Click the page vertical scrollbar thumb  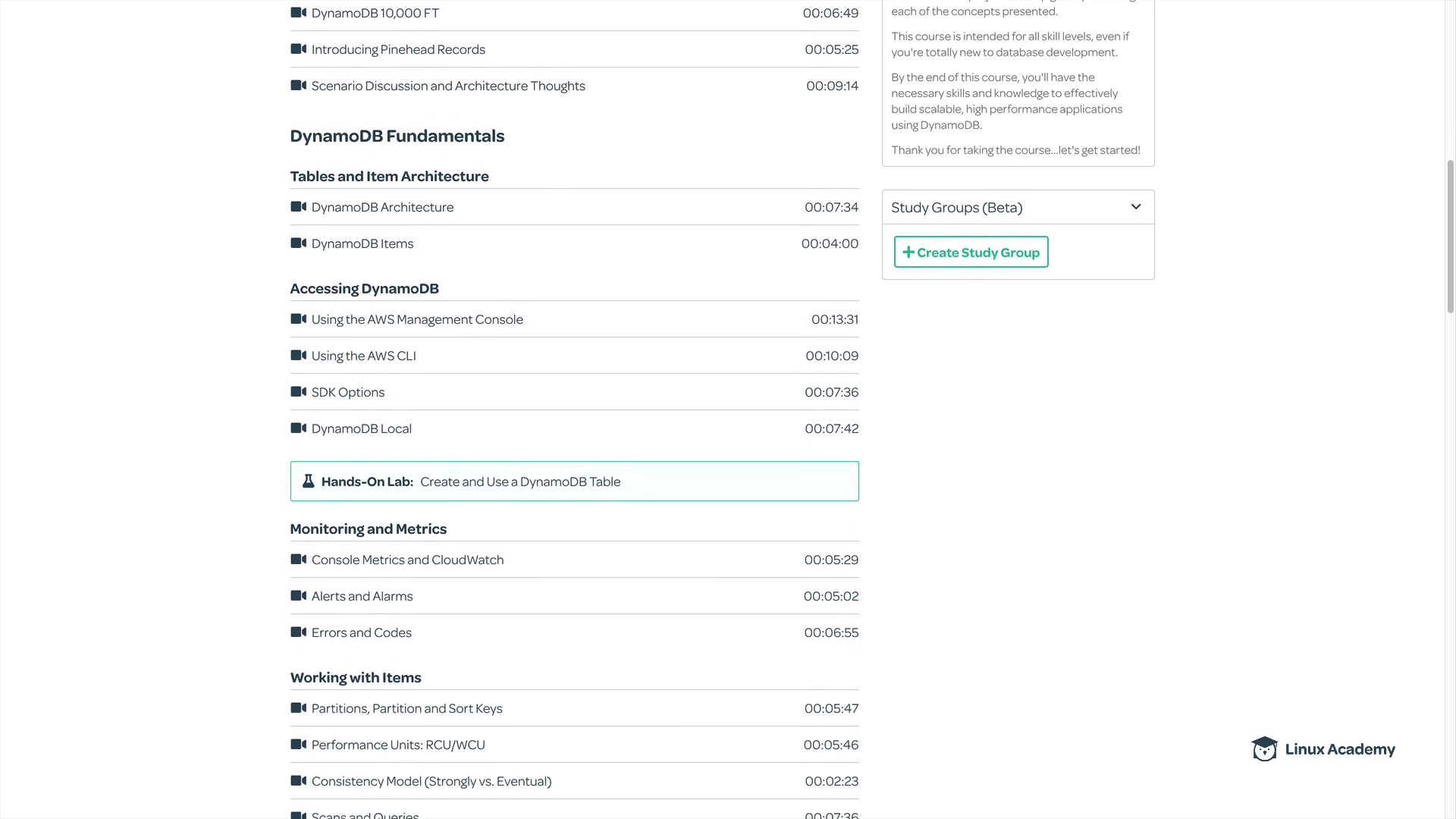click(1450, 235)
